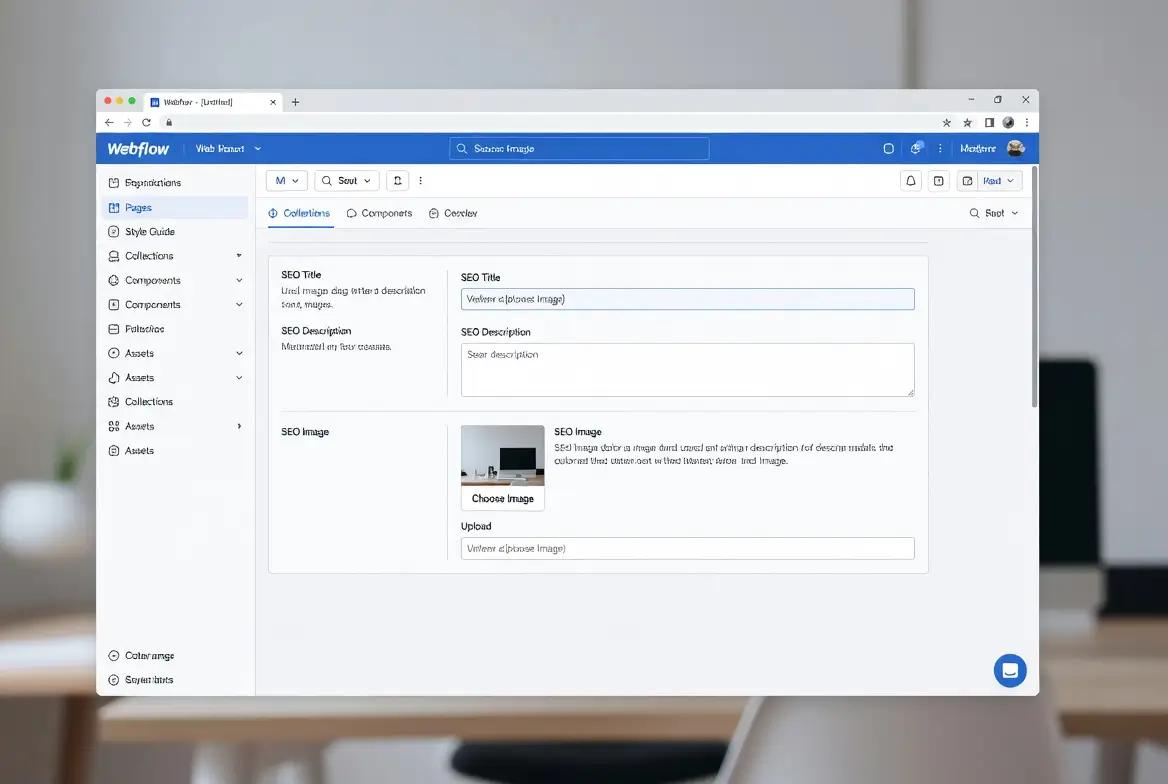Bookmark page using the star icon
The image size is (1168, 784).
point(947,122)
